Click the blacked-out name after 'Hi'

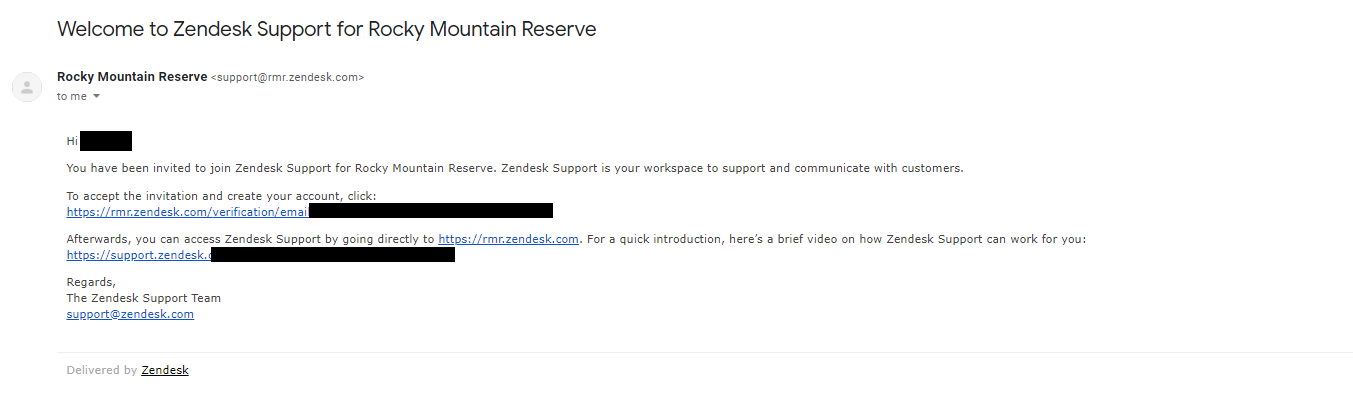[106, 141]
